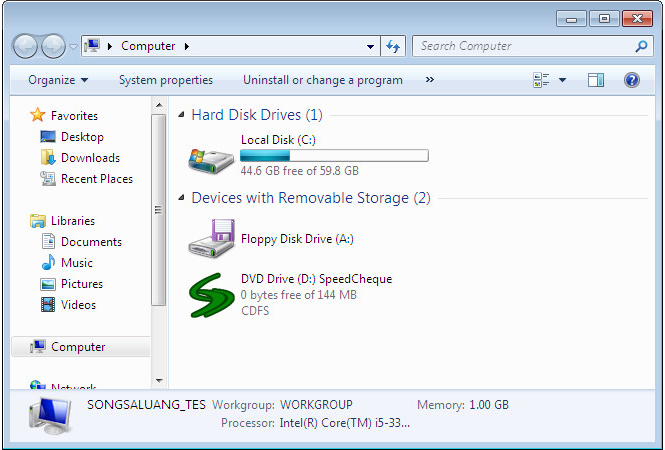Click the WORKGROUP value in details pane
The height and width of the screenshot is (450, 665).
point(316,405)
